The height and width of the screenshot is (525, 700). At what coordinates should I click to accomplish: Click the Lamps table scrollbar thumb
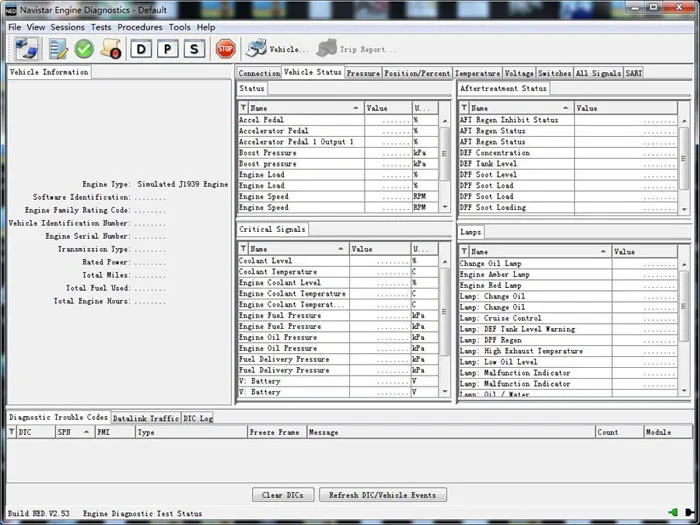(x=684, y=306)
